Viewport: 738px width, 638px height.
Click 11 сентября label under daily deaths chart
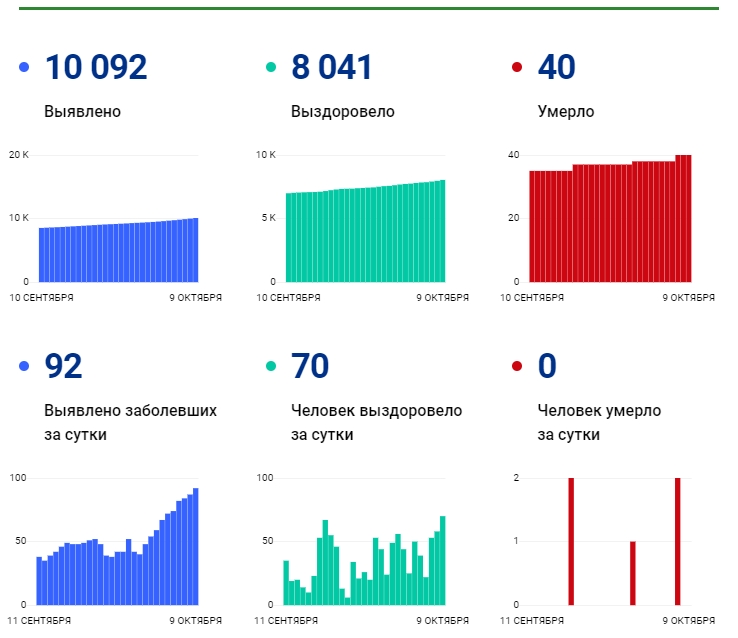point(532,621)
